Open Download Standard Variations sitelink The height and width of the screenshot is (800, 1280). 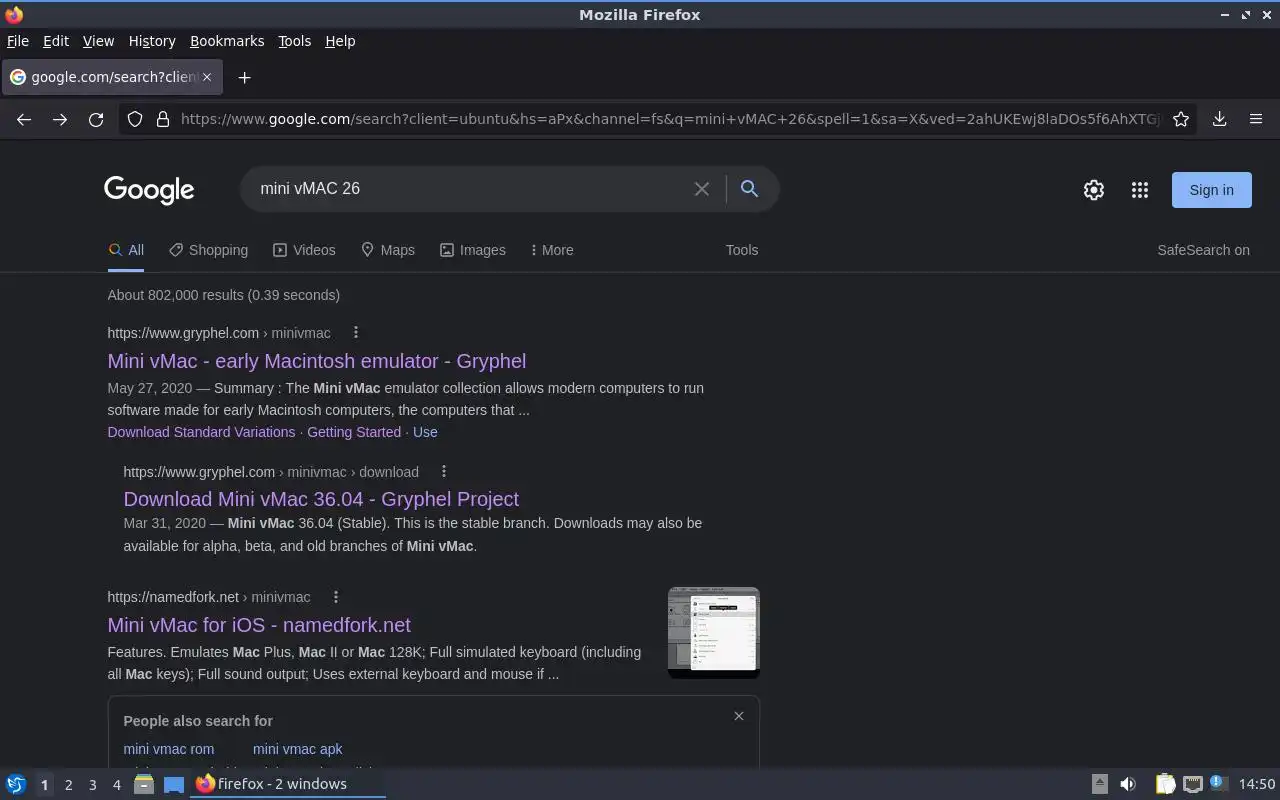click(201, 432)
